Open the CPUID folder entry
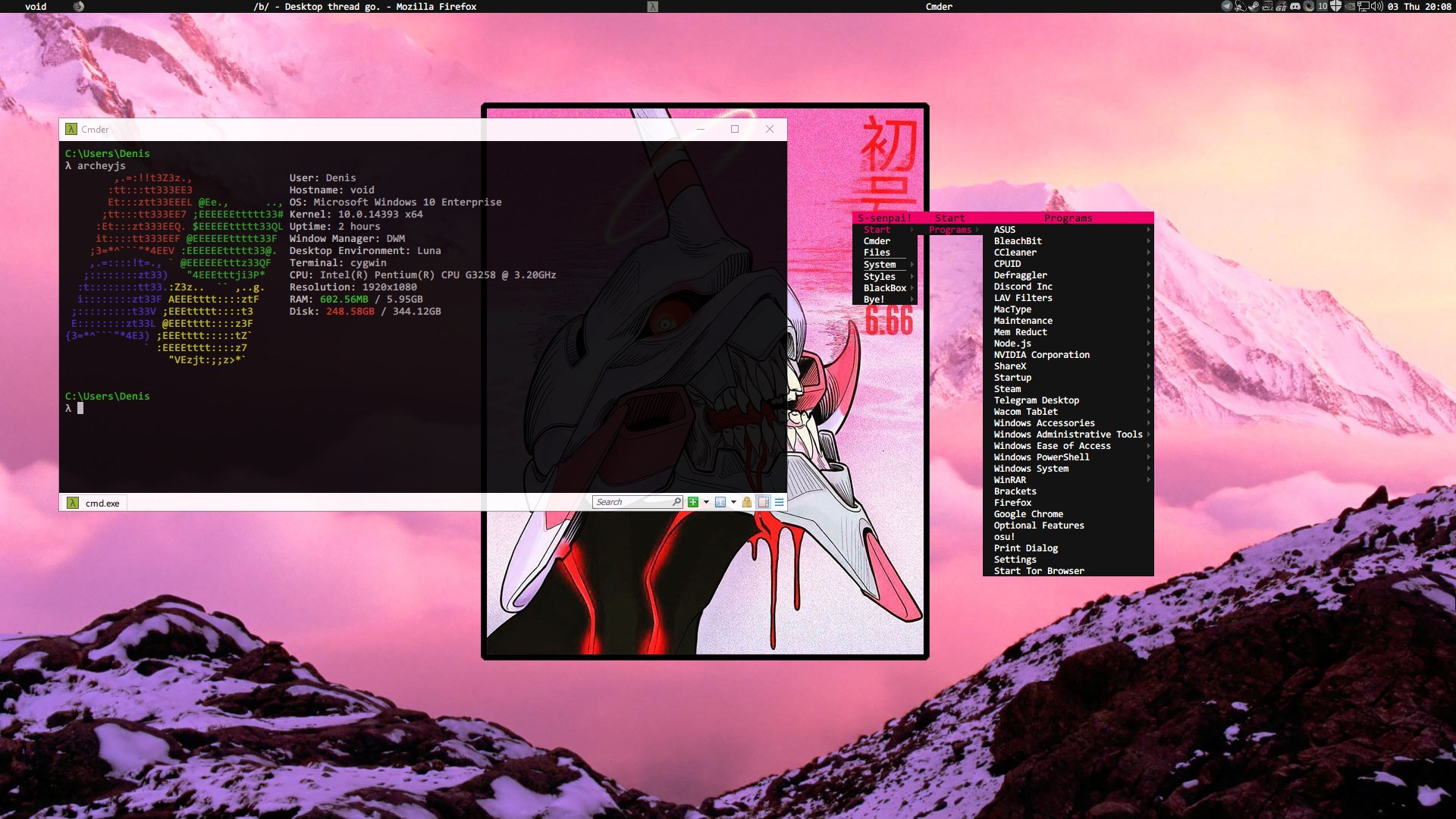 (1068, 264)
